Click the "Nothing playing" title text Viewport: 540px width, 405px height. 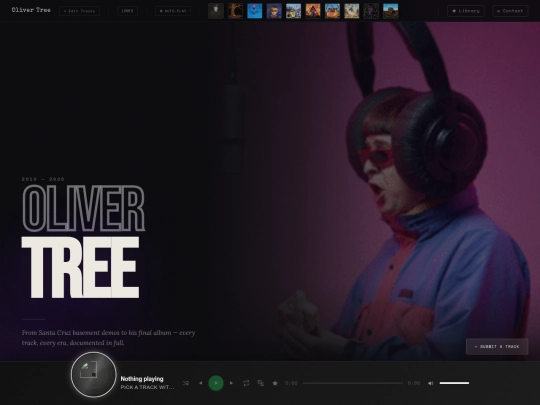(142, 379)
